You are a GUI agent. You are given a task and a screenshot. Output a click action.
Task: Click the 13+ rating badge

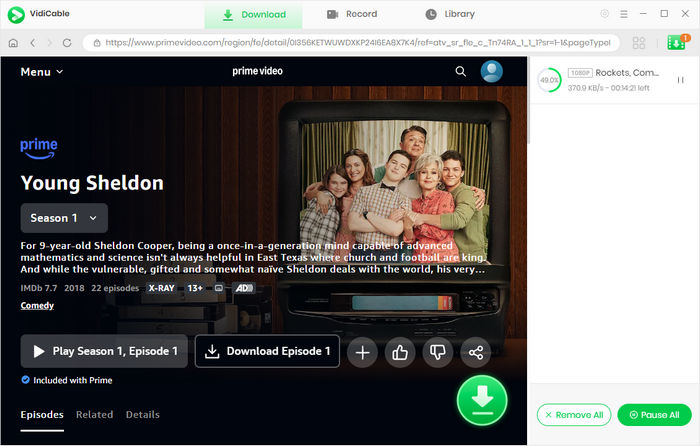195,288
